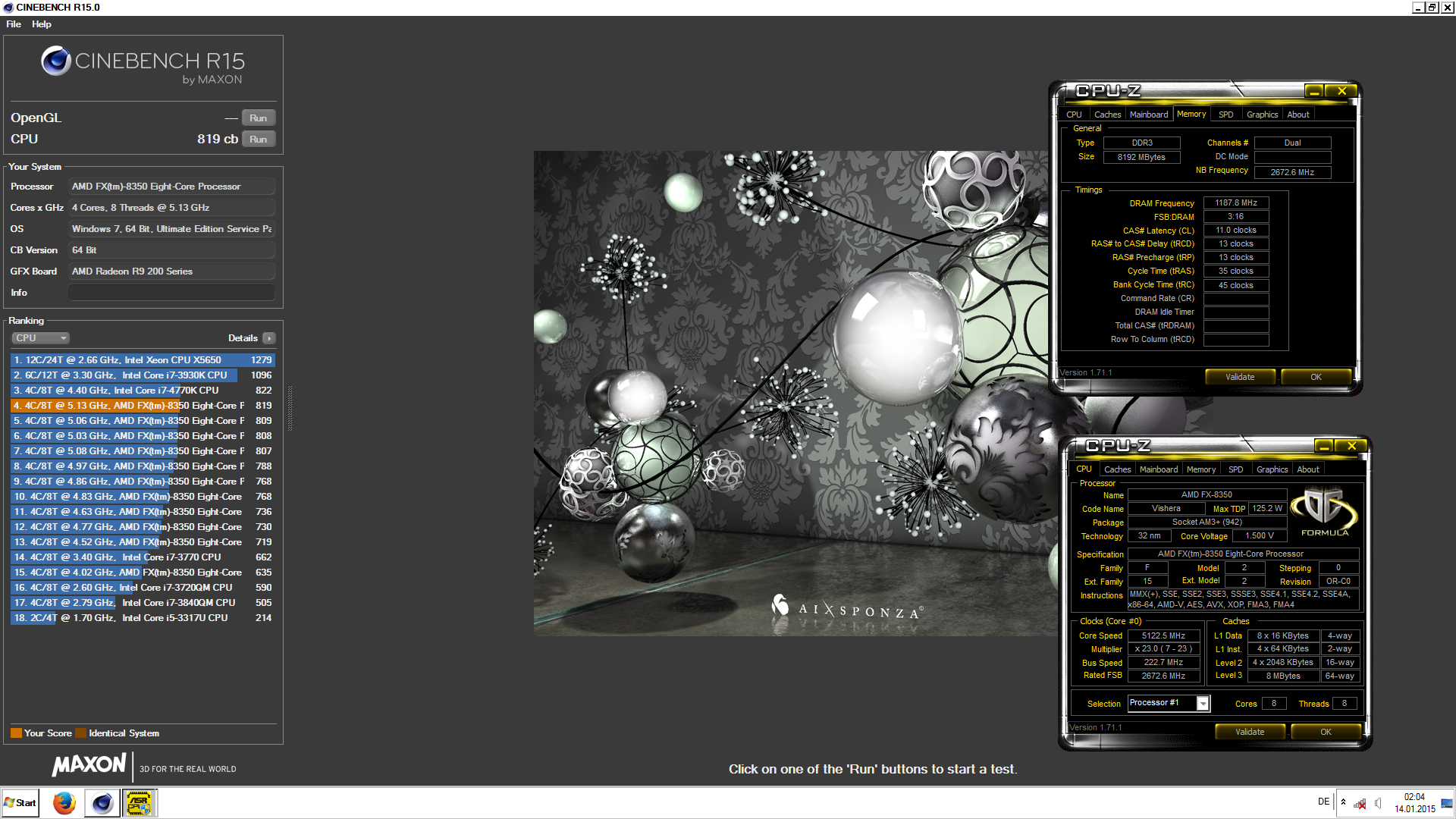1456x819 pixels.
Task: Run the CPU test
Action: tap(259, 139)
